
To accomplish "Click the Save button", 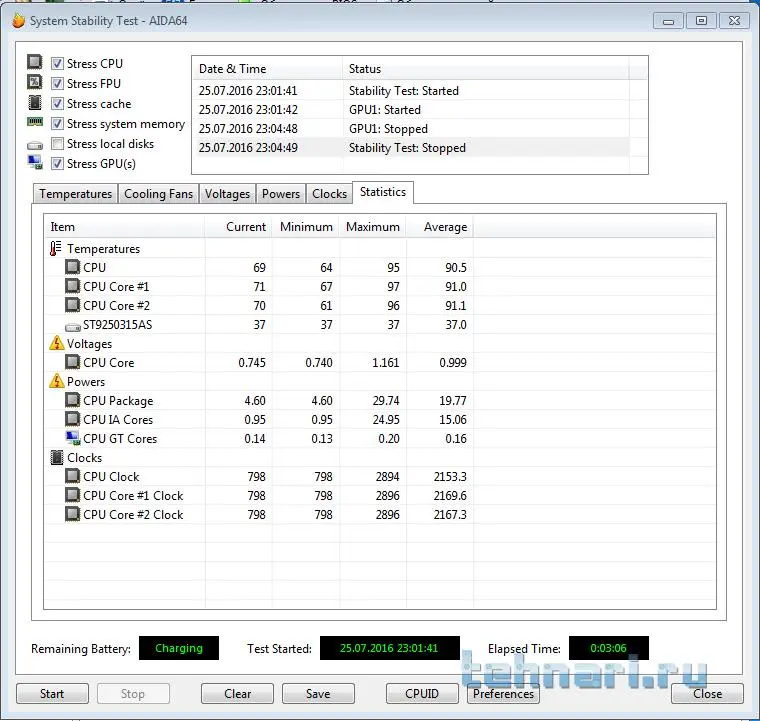I will tap(318, 694).
